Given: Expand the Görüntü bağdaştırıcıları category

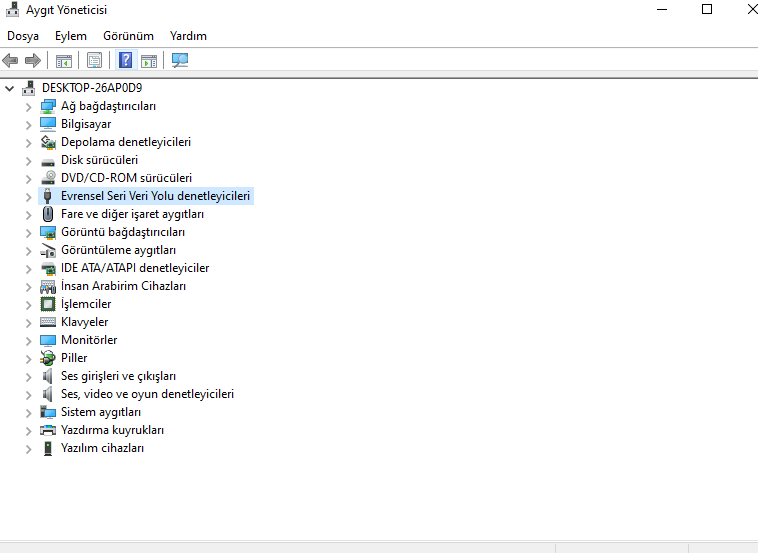Looking at the screenshot, I should pos(29,233).
